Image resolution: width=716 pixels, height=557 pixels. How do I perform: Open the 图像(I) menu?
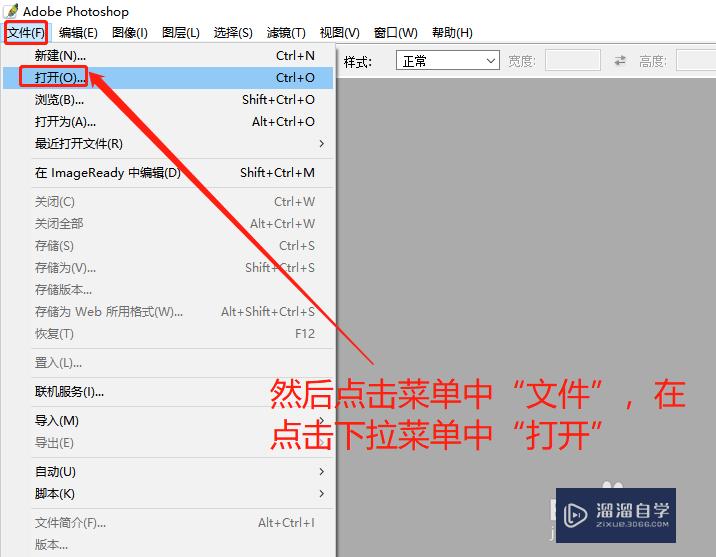coord(130,32)
